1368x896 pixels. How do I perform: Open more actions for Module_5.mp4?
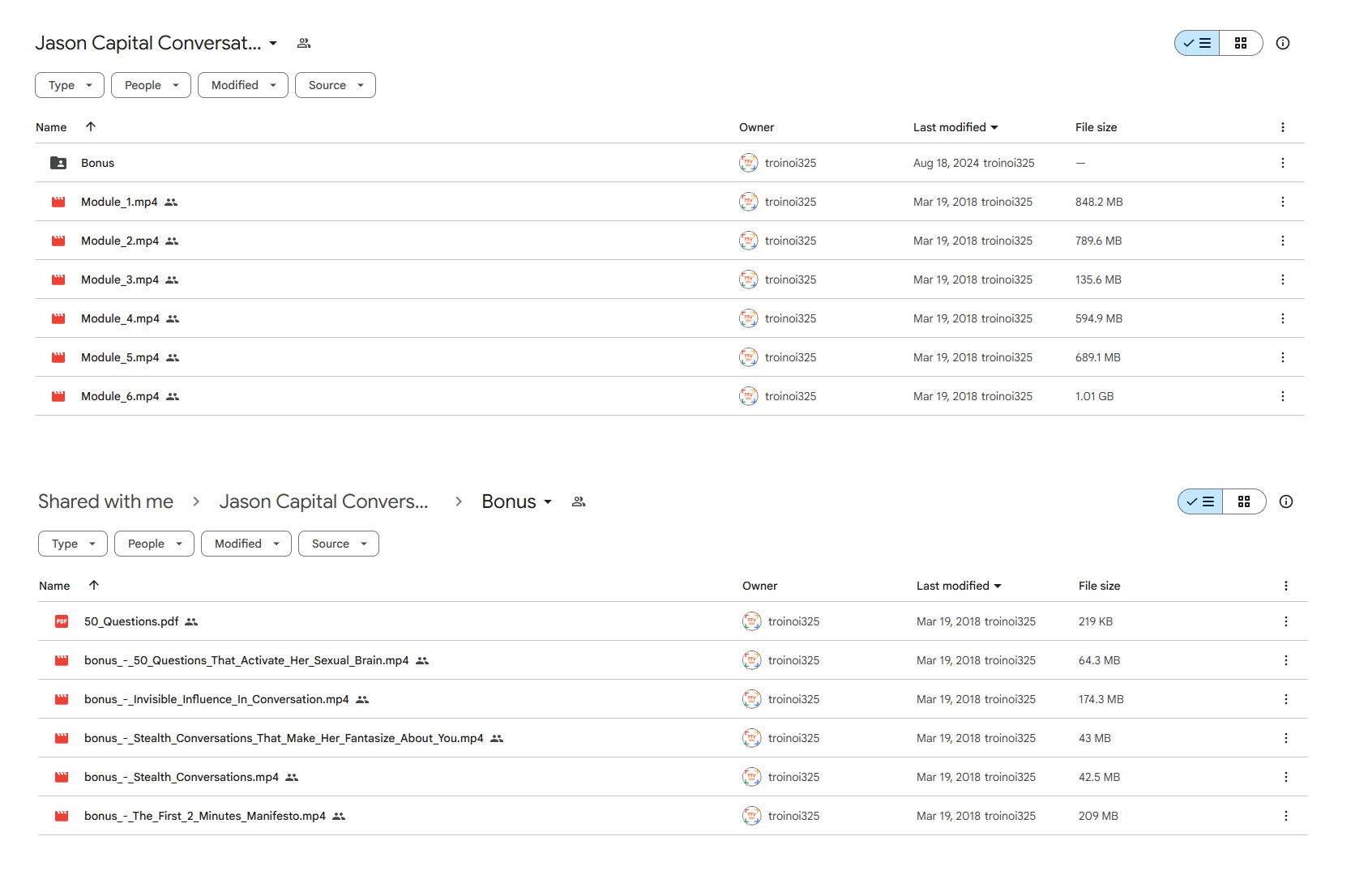click(x=1282, y=357)
